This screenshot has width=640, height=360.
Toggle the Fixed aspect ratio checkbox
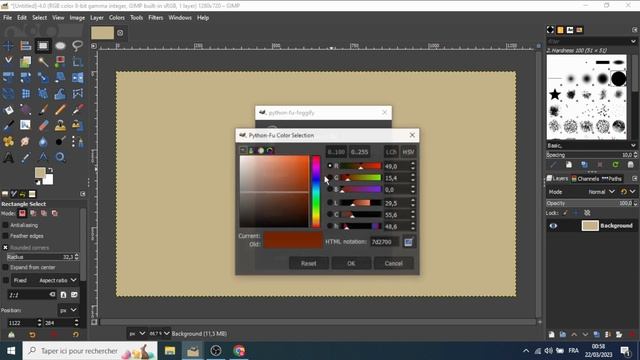click(x=5, y=280)
